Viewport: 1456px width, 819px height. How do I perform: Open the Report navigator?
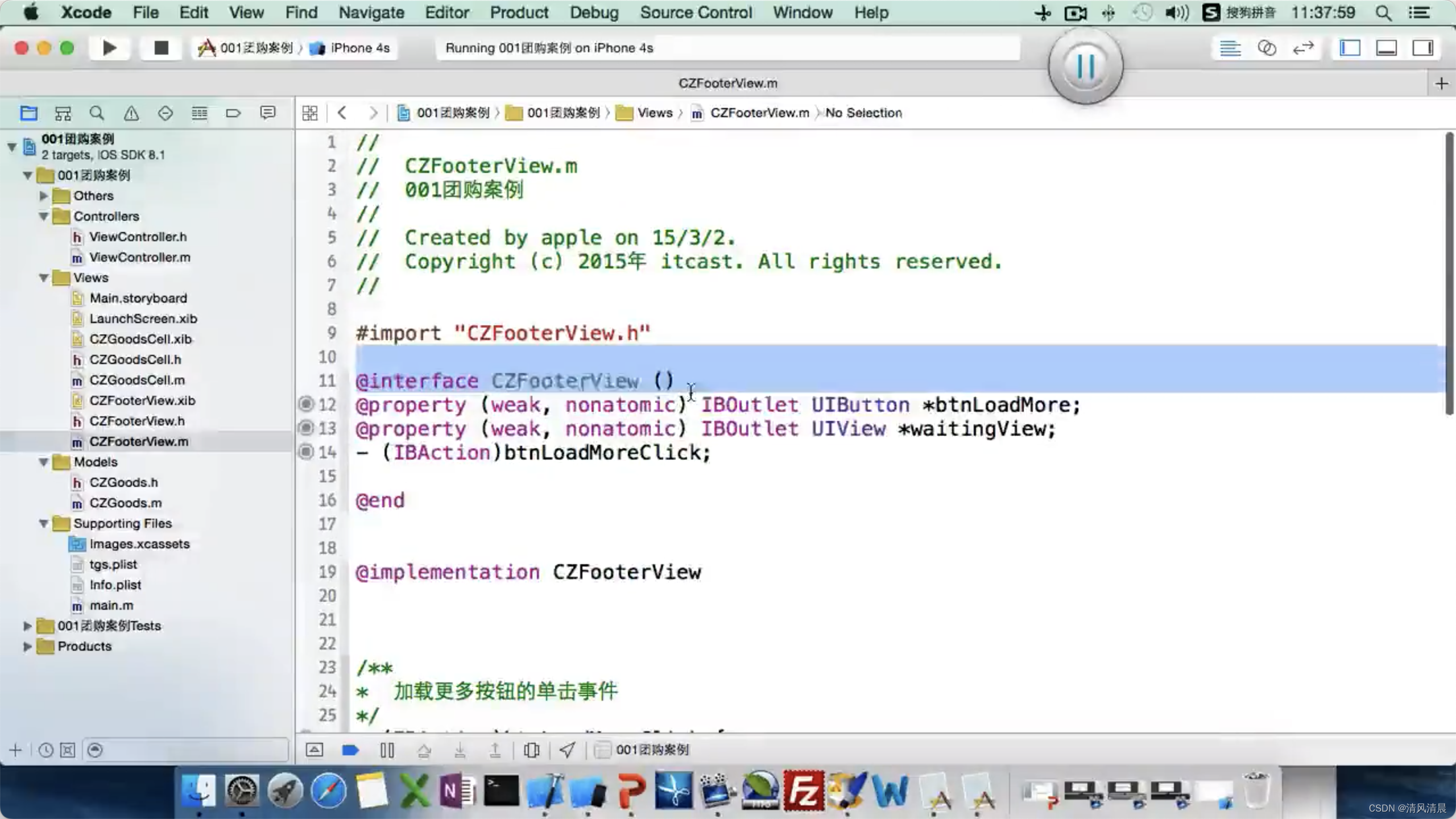point(267,113)
